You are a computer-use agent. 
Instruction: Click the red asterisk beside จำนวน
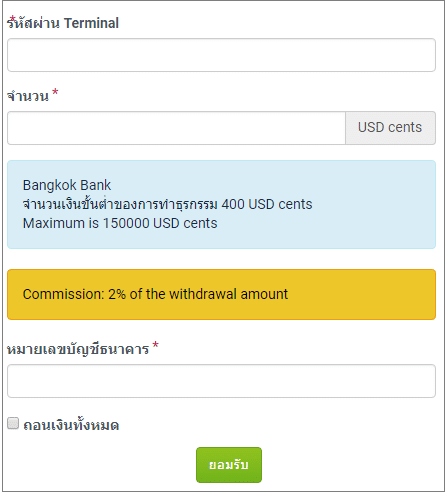tap(55, 92)
